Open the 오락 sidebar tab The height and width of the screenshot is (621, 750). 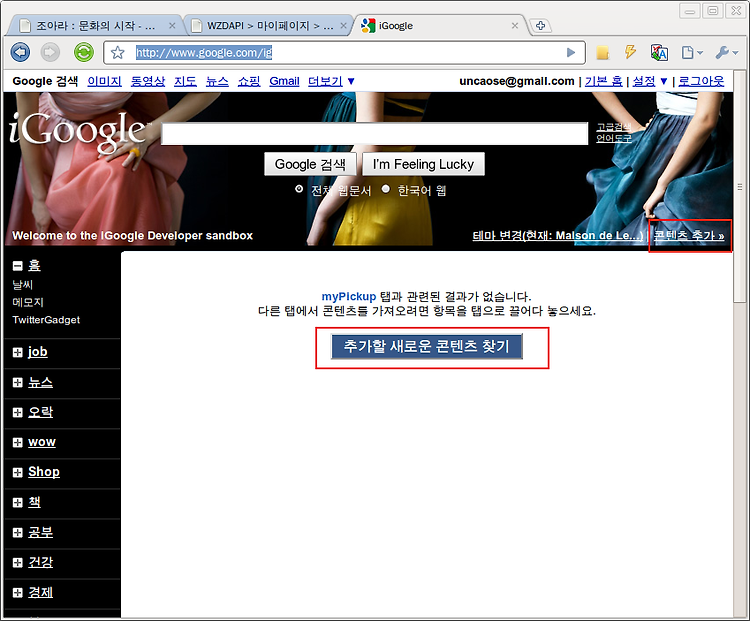pos(41,412)
